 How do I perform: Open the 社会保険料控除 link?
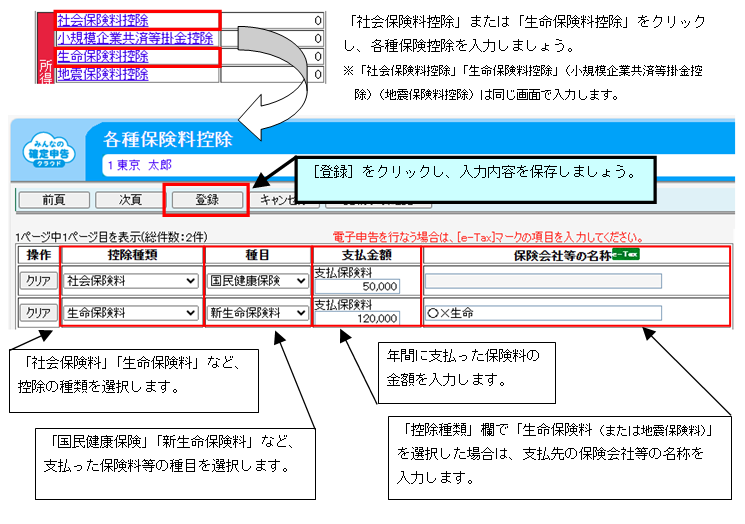tap(103, 20)
